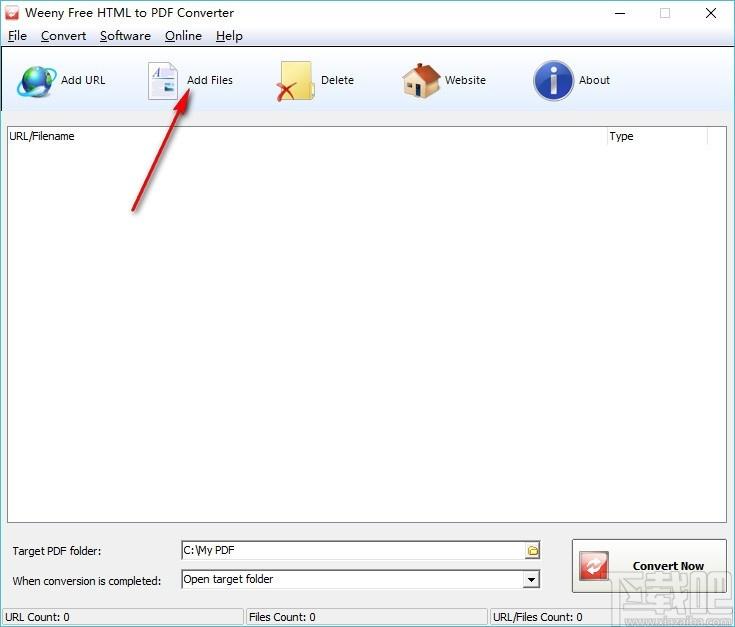Click the Add URL label
The image size is (735, 627).
pyautogui.click(x=83, y=80)
